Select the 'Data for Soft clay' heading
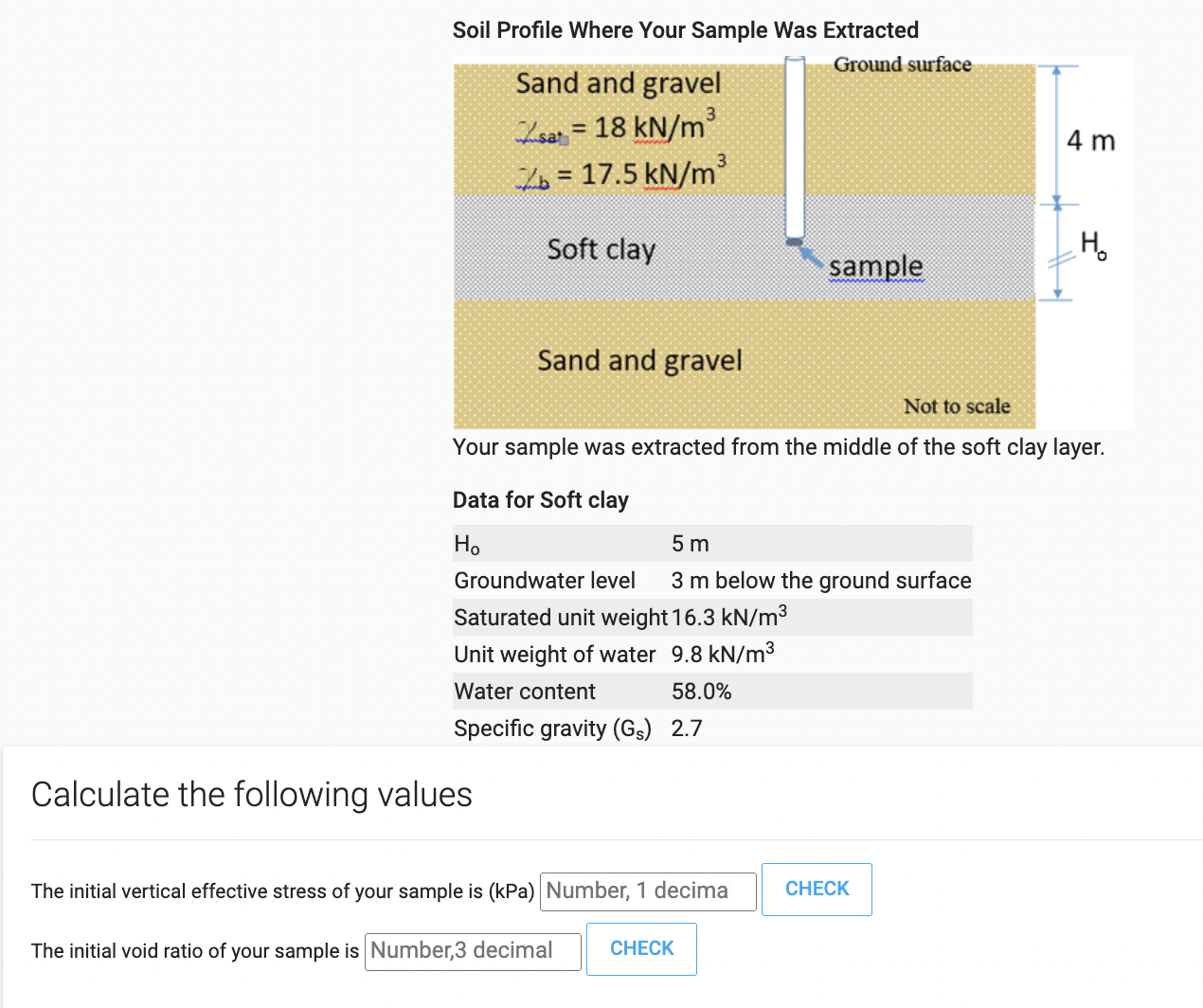 pos(540,499)
